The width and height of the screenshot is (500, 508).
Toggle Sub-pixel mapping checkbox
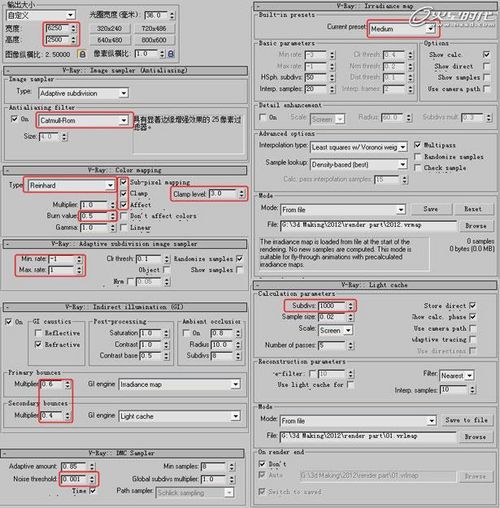tap(124, 182)
